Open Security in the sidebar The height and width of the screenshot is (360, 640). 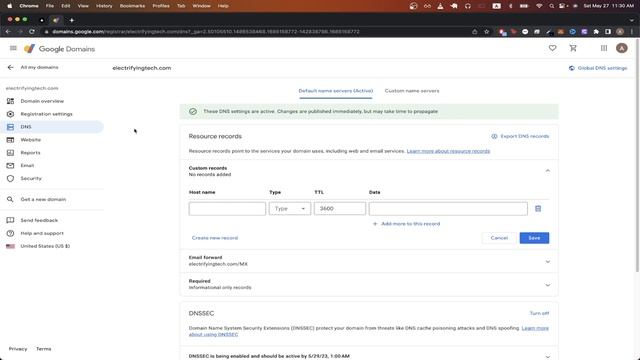(x=31, y=178)
